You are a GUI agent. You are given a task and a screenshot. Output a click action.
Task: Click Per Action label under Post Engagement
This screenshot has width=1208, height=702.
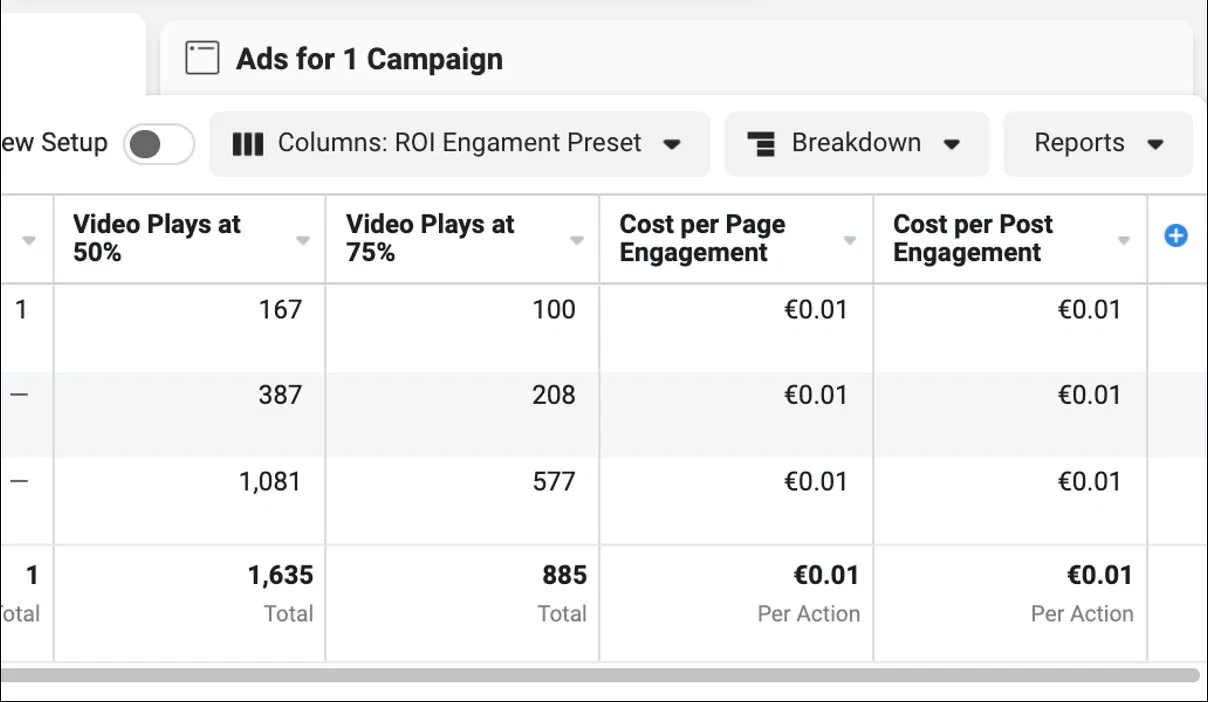point(1082,614)
